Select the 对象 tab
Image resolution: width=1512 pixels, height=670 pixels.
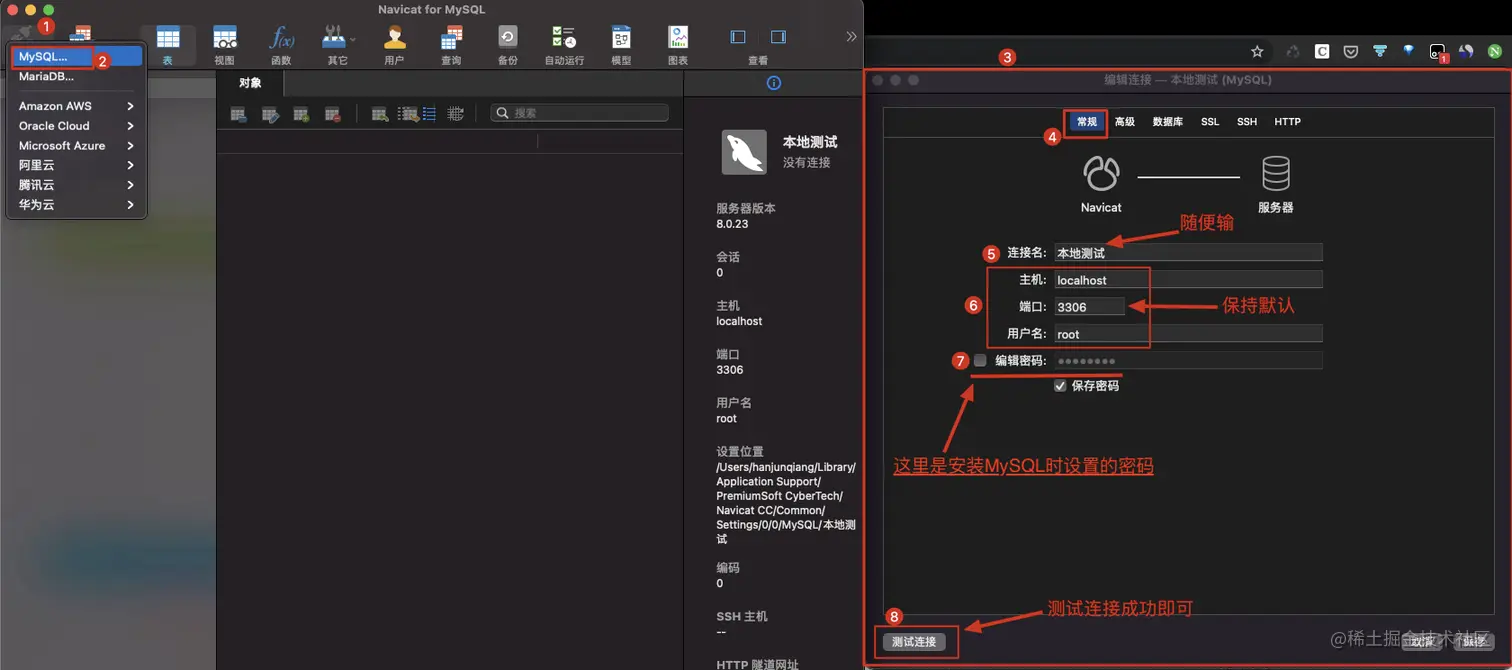[250, 83]
